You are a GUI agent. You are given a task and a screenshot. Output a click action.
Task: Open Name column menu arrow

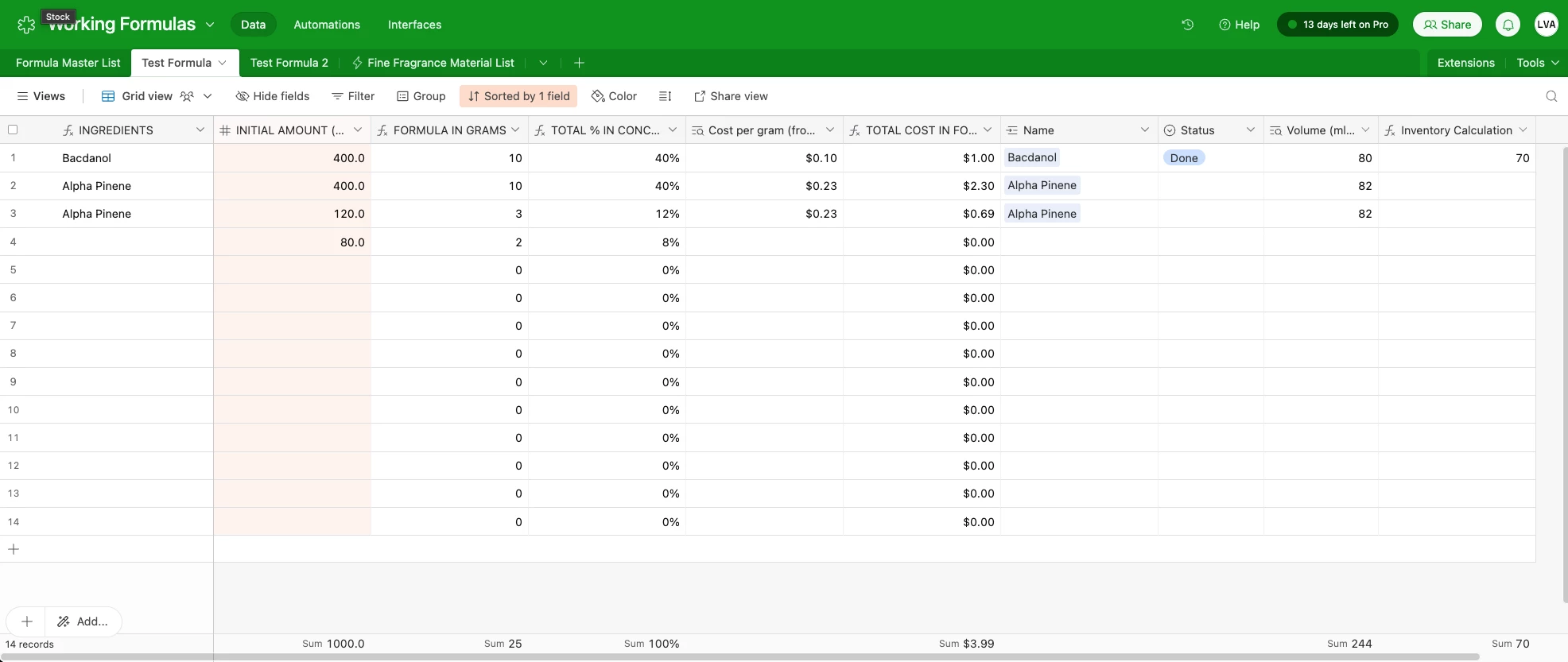1145,130
